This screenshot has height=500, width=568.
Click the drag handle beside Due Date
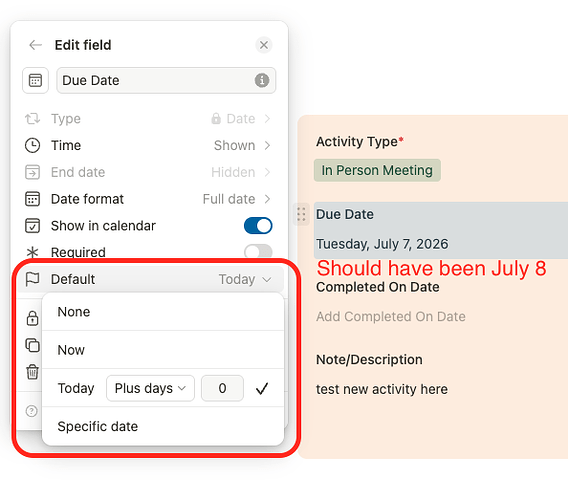[301, 214]
